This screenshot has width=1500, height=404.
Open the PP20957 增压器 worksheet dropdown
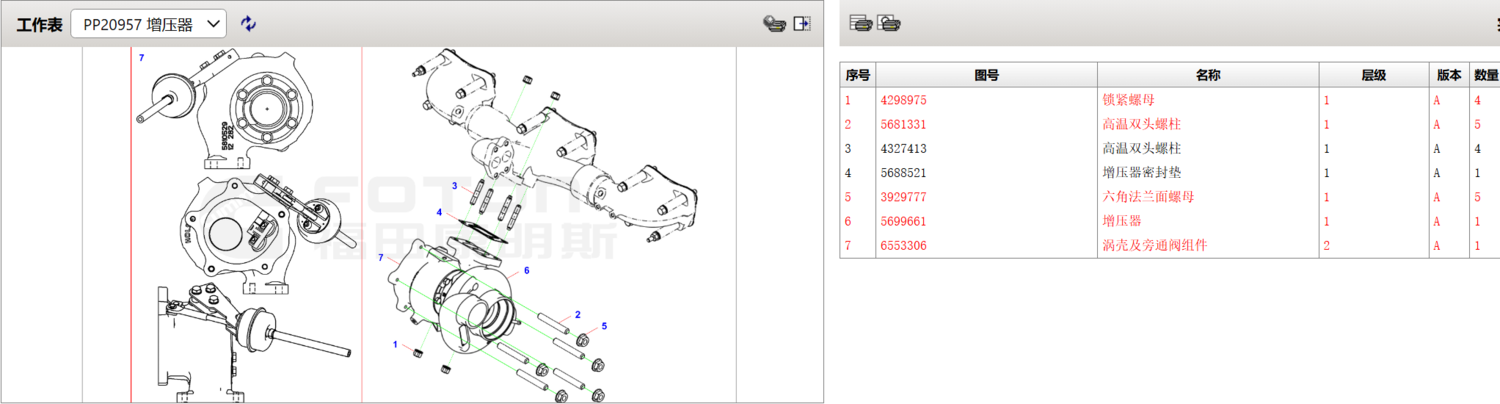149,24
